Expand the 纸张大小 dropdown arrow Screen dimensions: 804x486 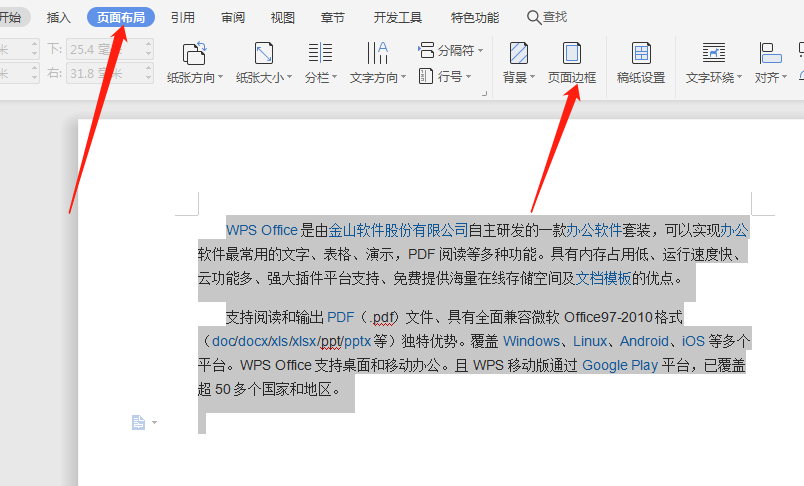coord(289,77)
